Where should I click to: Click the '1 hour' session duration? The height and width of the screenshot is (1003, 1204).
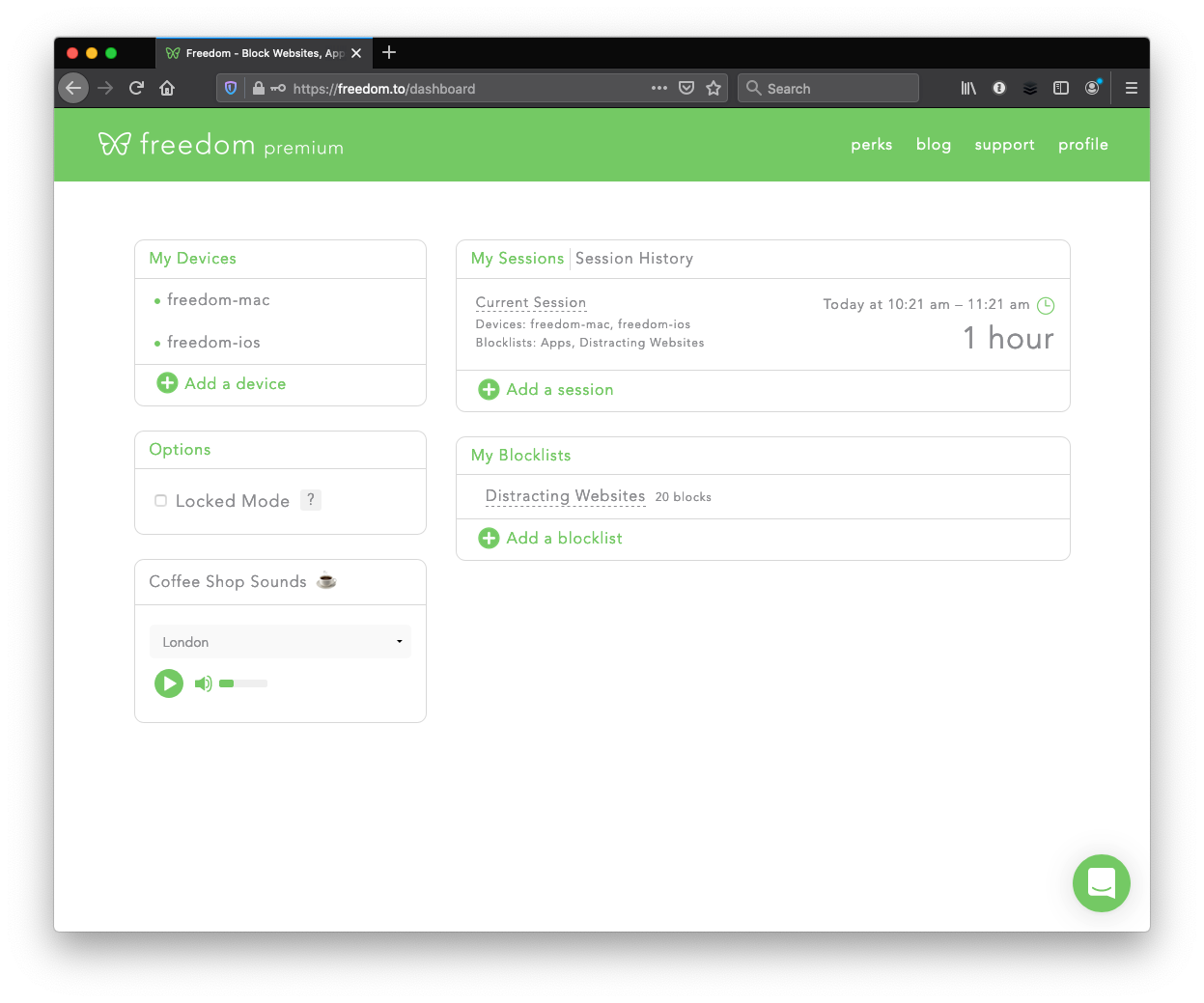pyautogui.click(x=1008, y=338)
